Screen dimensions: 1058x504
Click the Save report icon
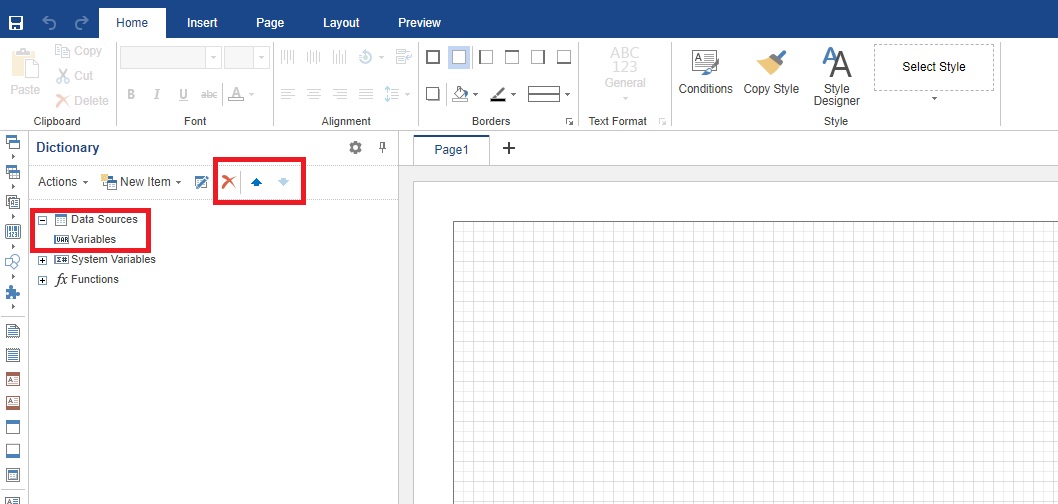click(15, 23)
